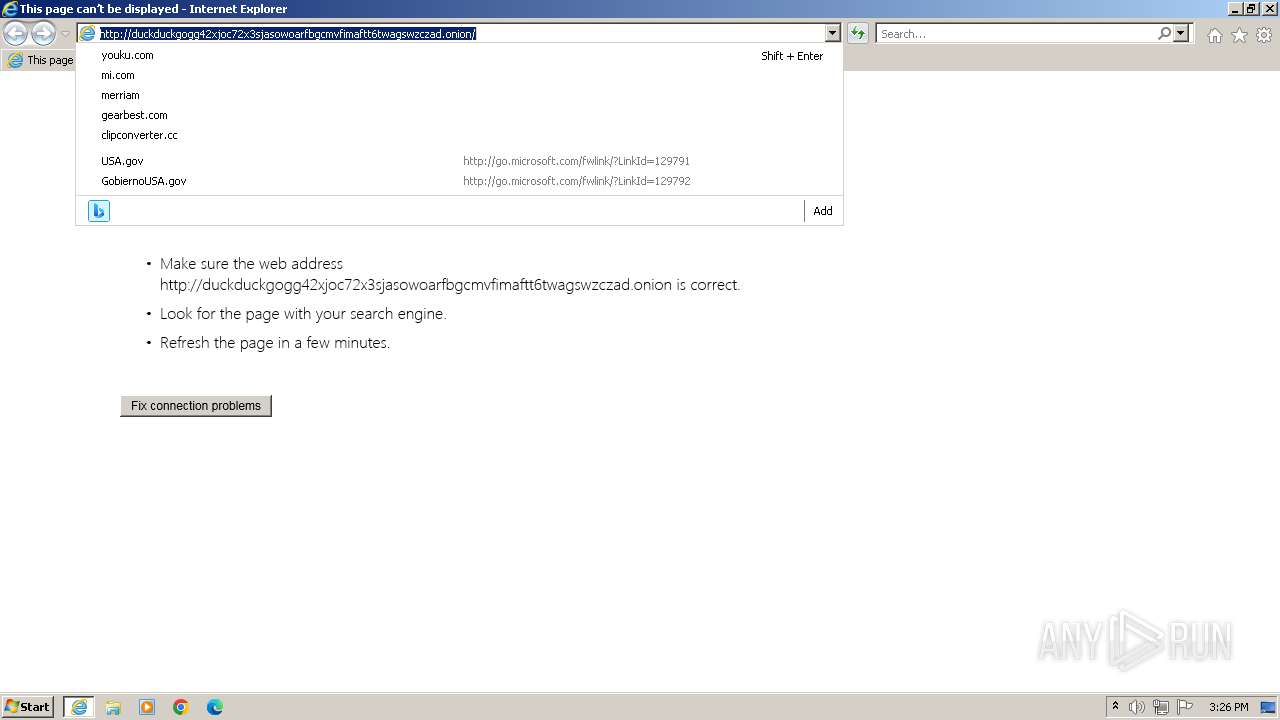Minimize the Internet Explorer window

[x=1234, y=9]
